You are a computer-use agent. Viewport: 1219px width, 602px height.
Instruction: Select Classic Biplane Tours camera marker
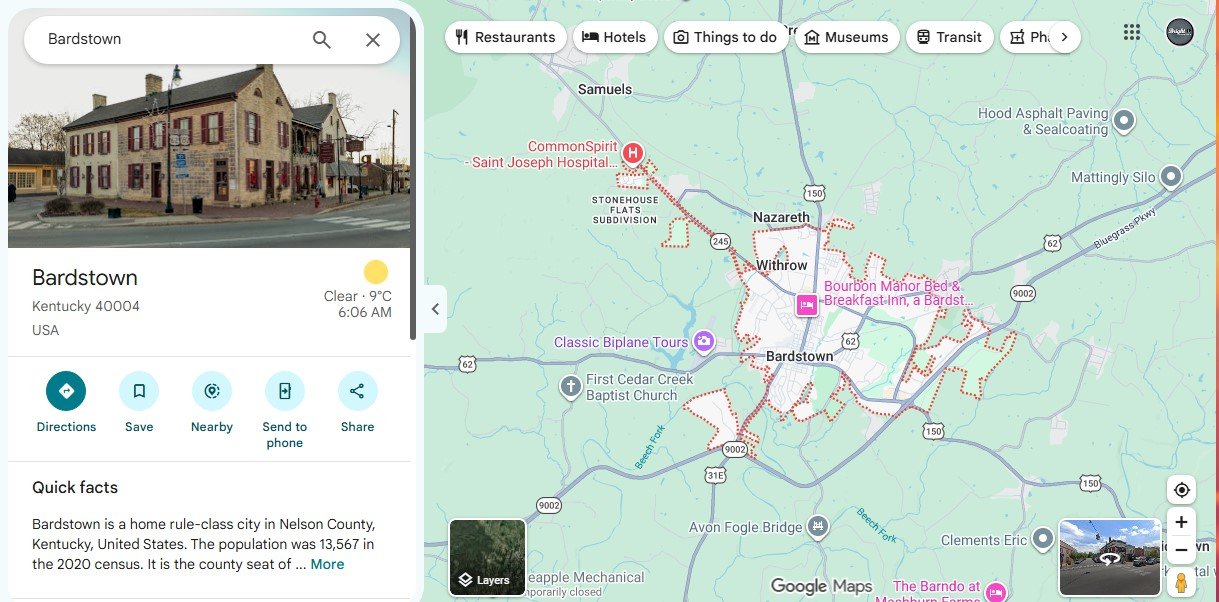[704, 342]
